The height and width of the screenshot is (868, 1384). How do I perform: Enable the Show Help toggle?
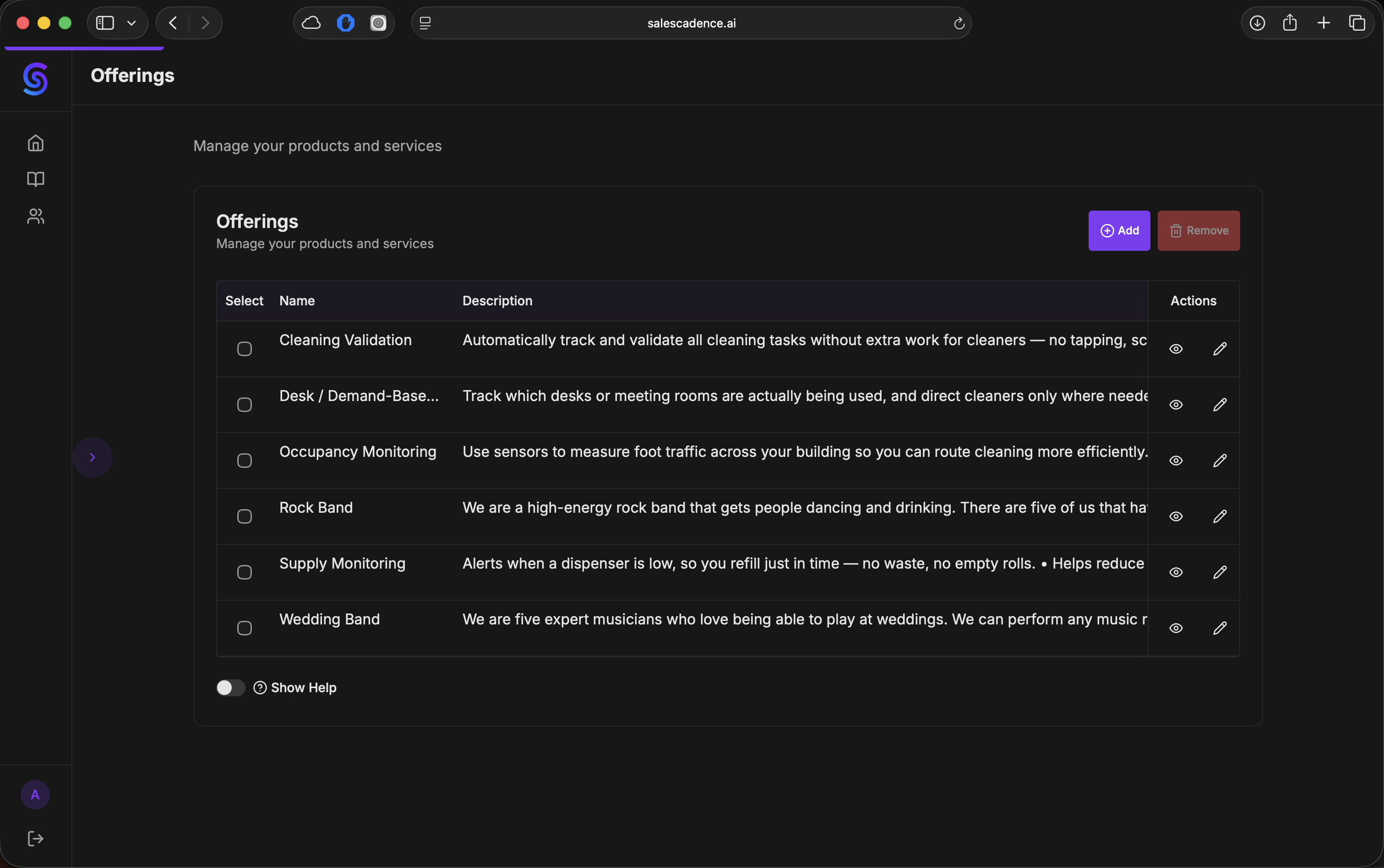pos(230,687)
